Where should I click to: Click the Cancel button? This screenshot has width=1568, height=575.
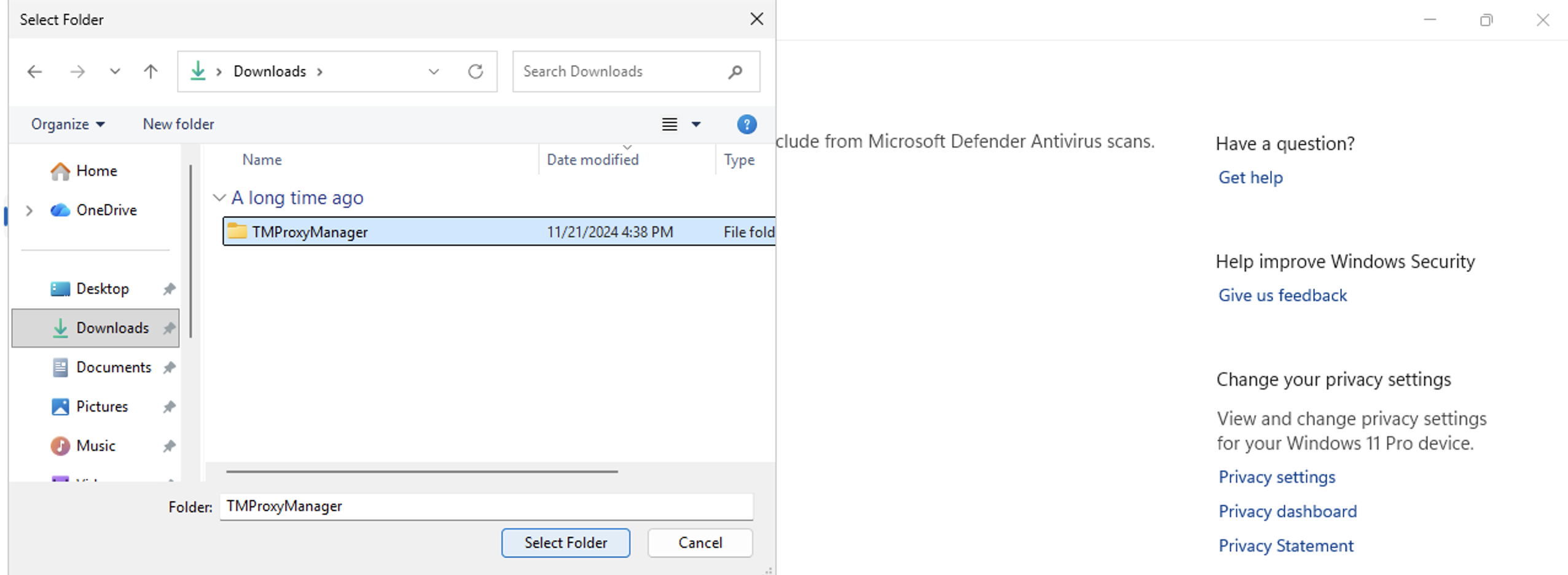(699, 543)
